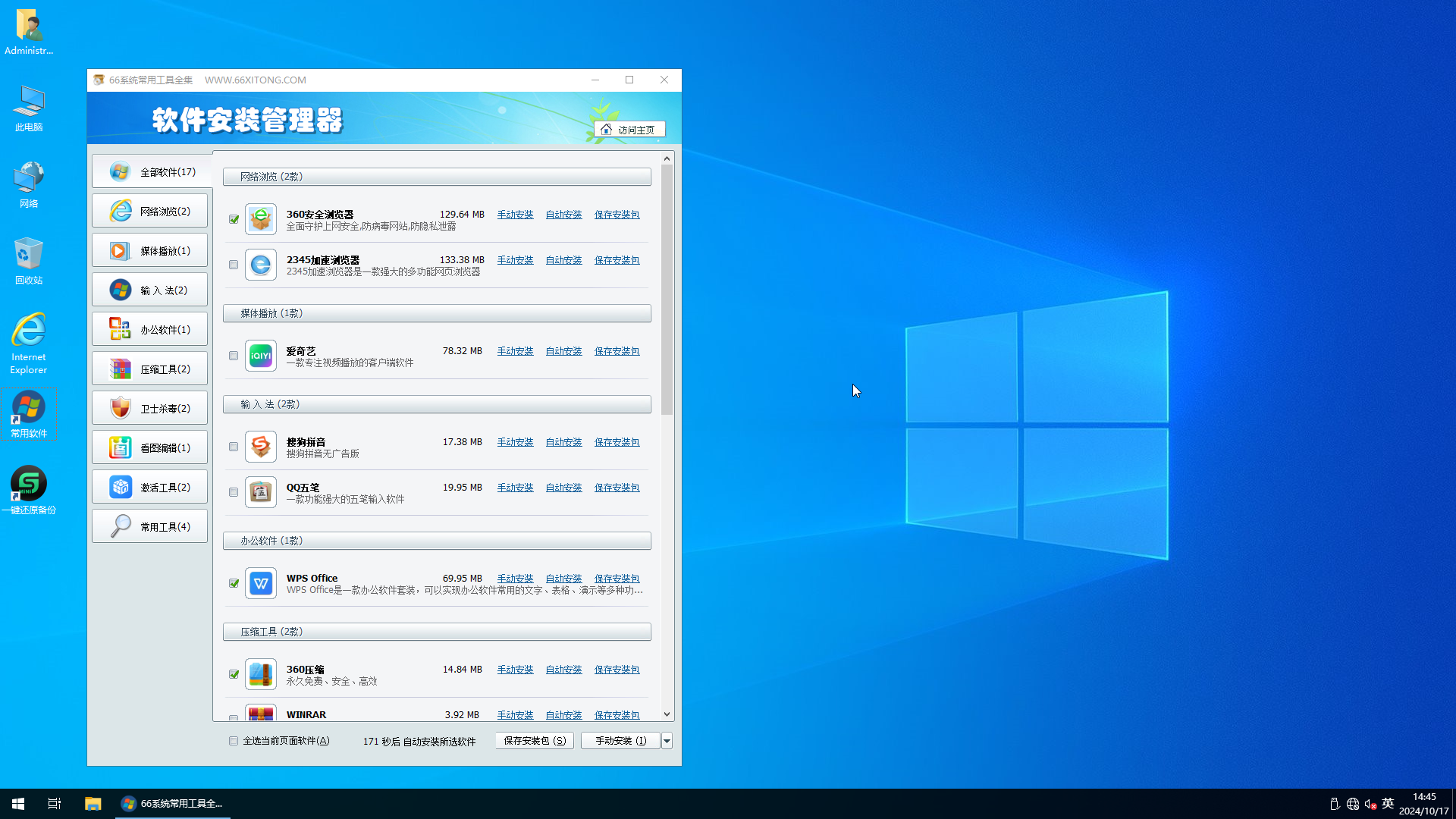Check the QQ五笔 checkbox

(x=234, y=492)
